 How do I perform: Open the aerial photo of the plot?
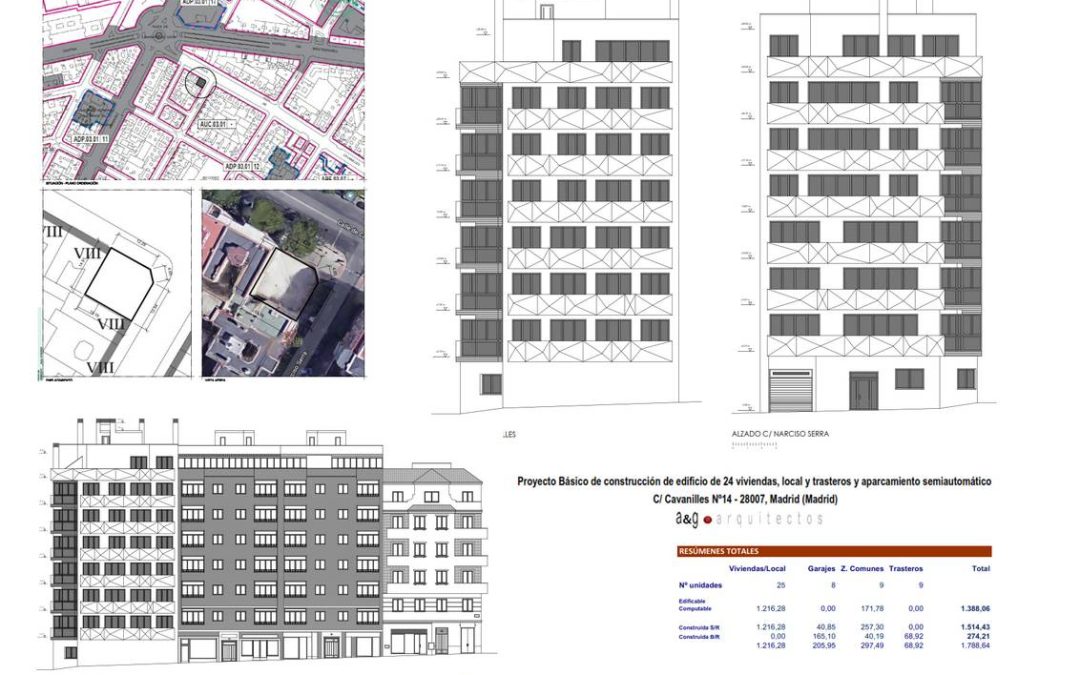pos(283,284)
